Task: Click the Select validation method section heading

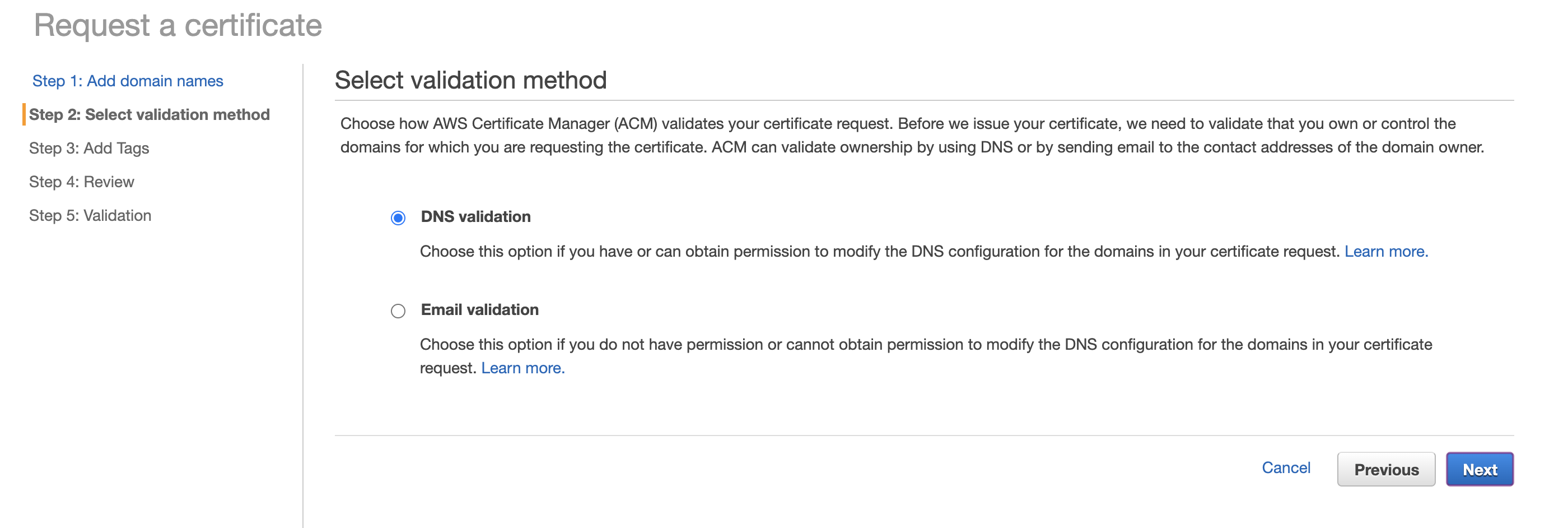Action: click(470, 80)
